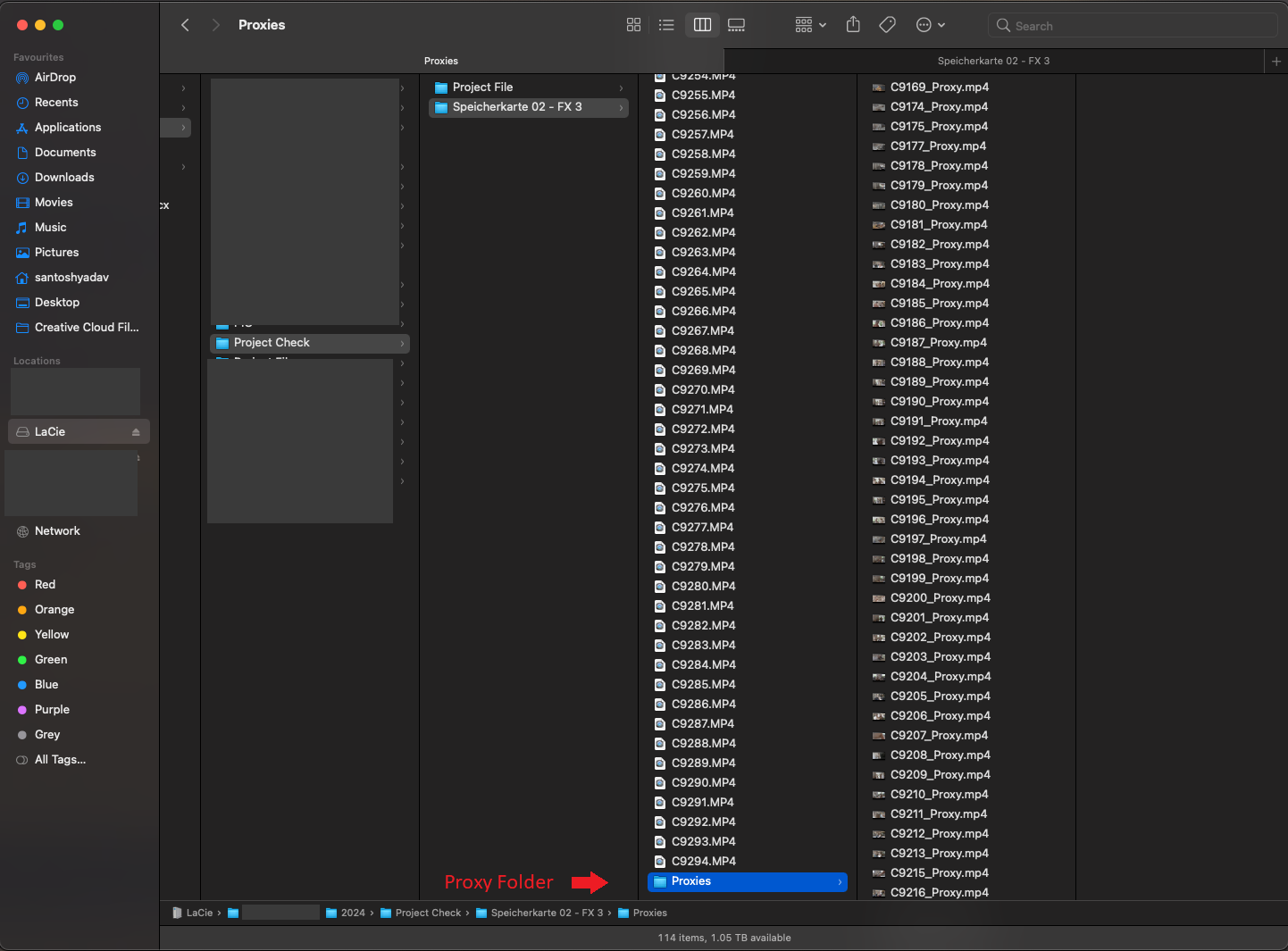Open Recents in sidebar
Viewport: 1288px width, 951px height.
56,103
